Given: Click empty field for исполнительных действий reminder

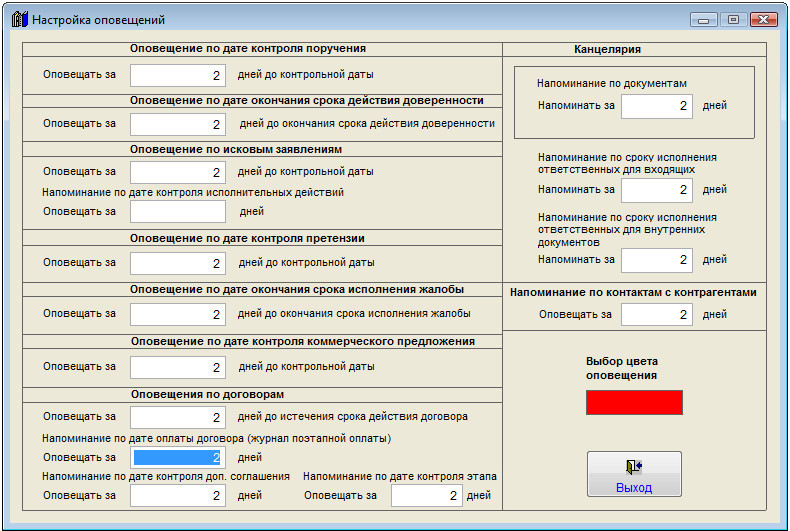Looking at the screenshot, I should [x=178, y=212].
